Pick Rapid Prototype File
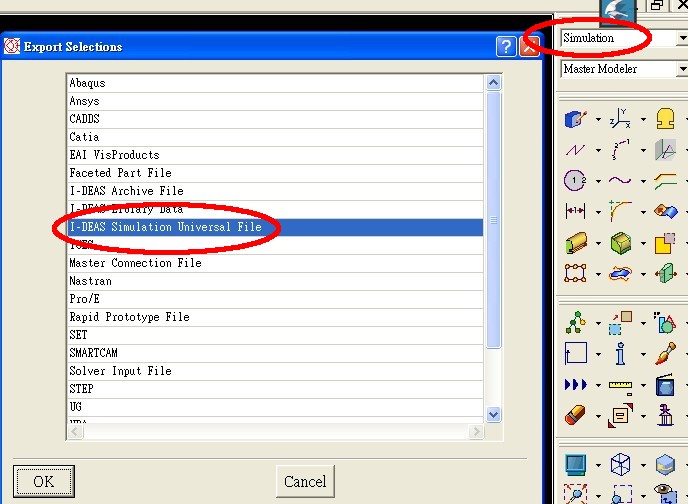Image resolution: width=688 pixels, height=504 pixels. click(x=275, y=317)
